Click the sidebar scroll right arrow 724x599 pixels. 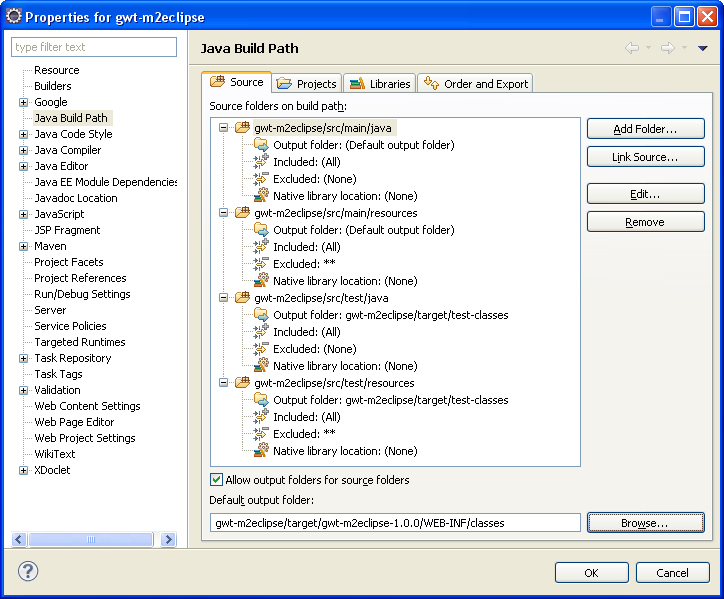169,539
